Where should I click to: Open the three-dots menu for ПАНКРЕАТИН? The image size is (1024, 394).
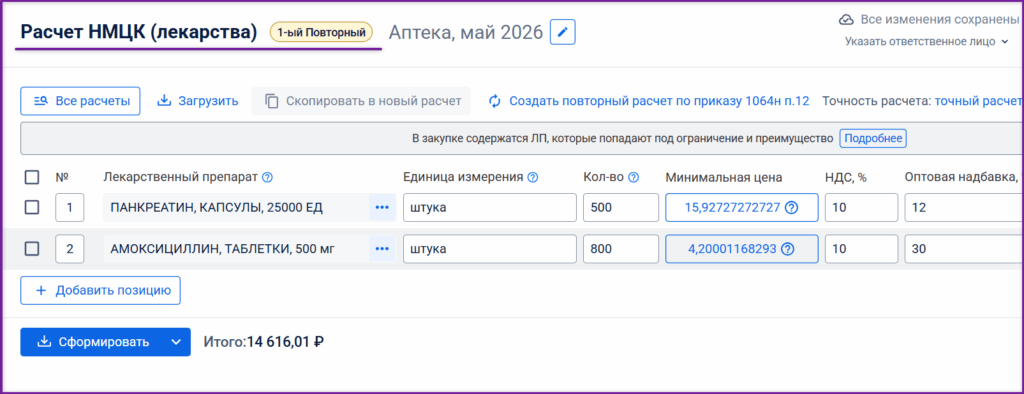pos(382,208)
